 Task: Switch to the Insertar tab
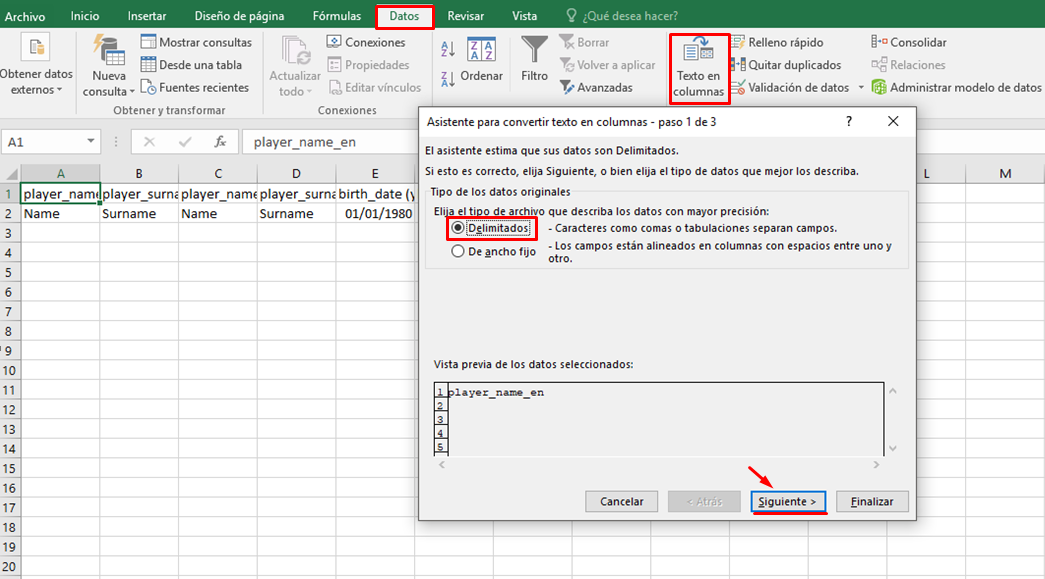[x=147, y=16]
